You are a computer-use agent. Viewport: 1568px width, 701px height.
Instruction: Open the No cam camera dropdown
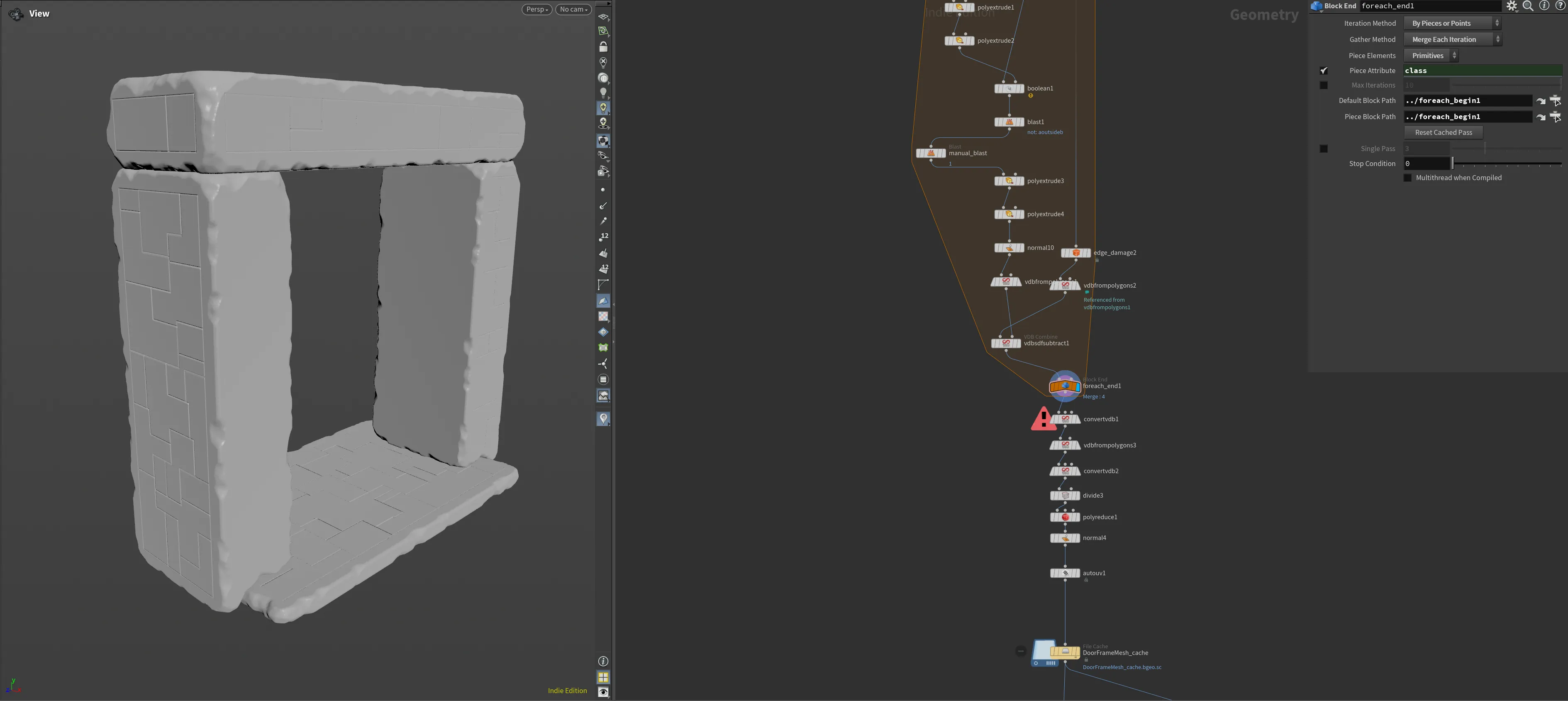tap(573, 9)
